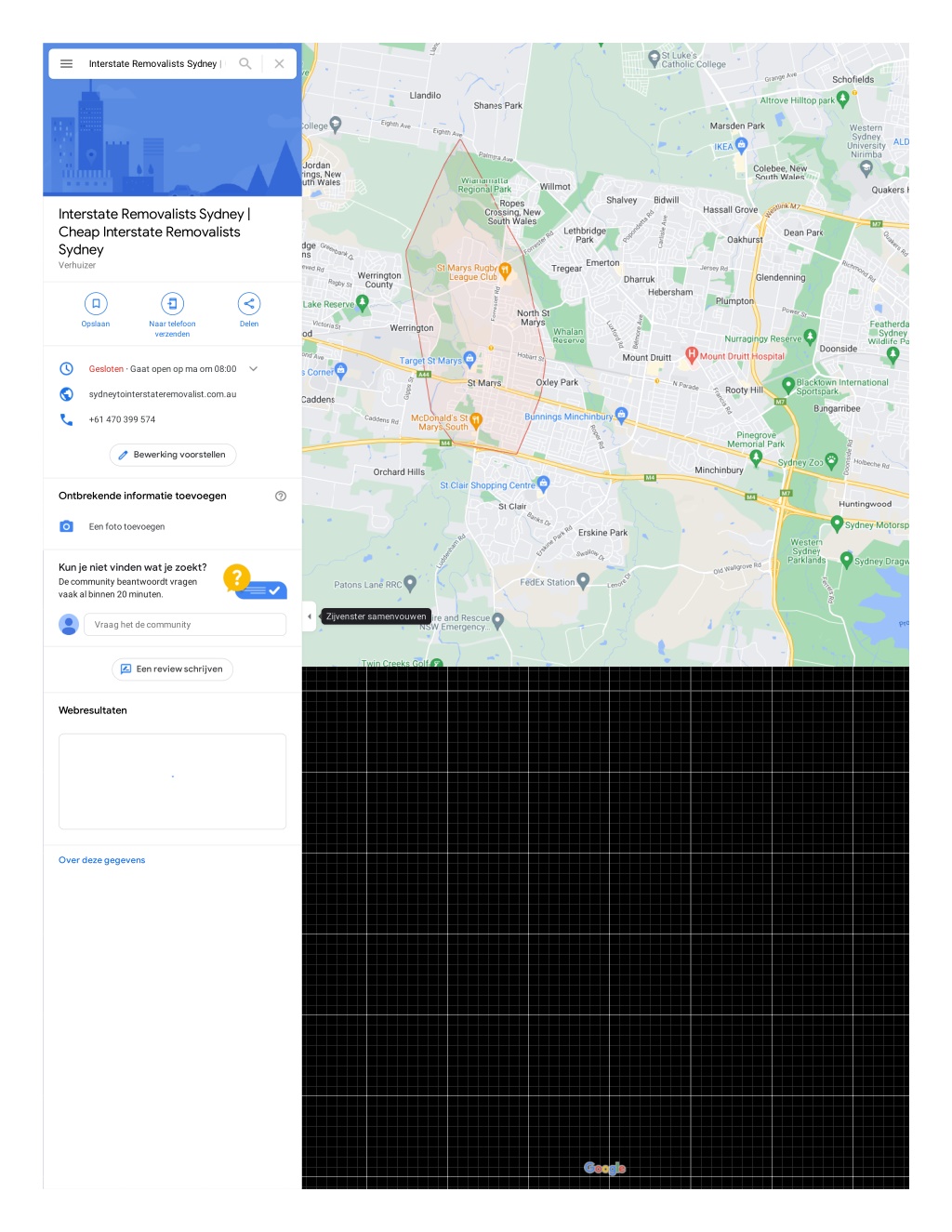This screenshot has width=952, height=1232.
Task: Click the Interstate Removalists Sydney search field
Action: (156, 64)
